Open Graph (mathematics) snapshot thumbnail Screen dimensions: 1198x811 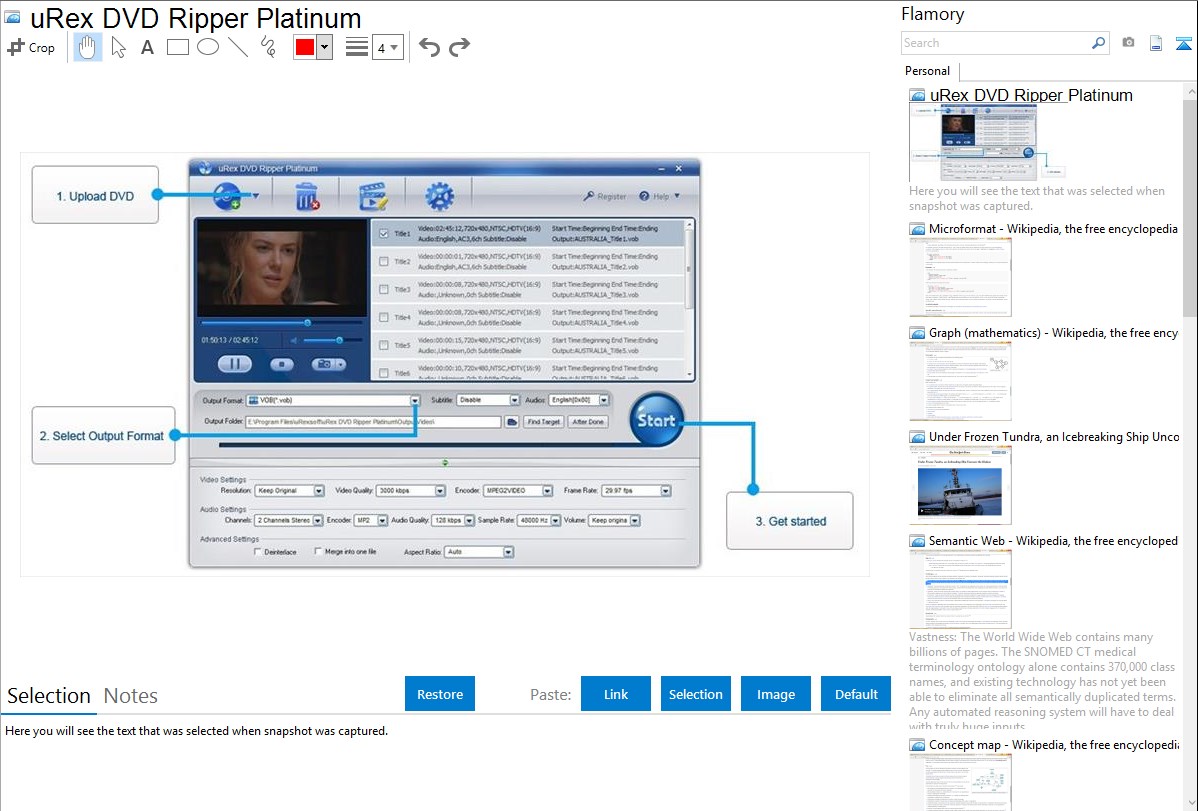(x=960, y=381)
